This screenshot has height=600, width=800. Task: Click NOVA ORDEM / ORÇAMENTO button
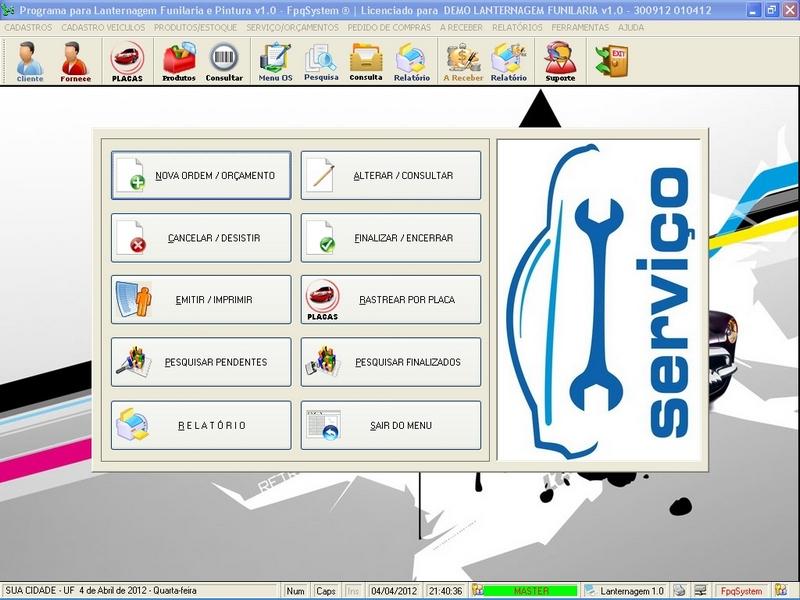click(201, 175)
